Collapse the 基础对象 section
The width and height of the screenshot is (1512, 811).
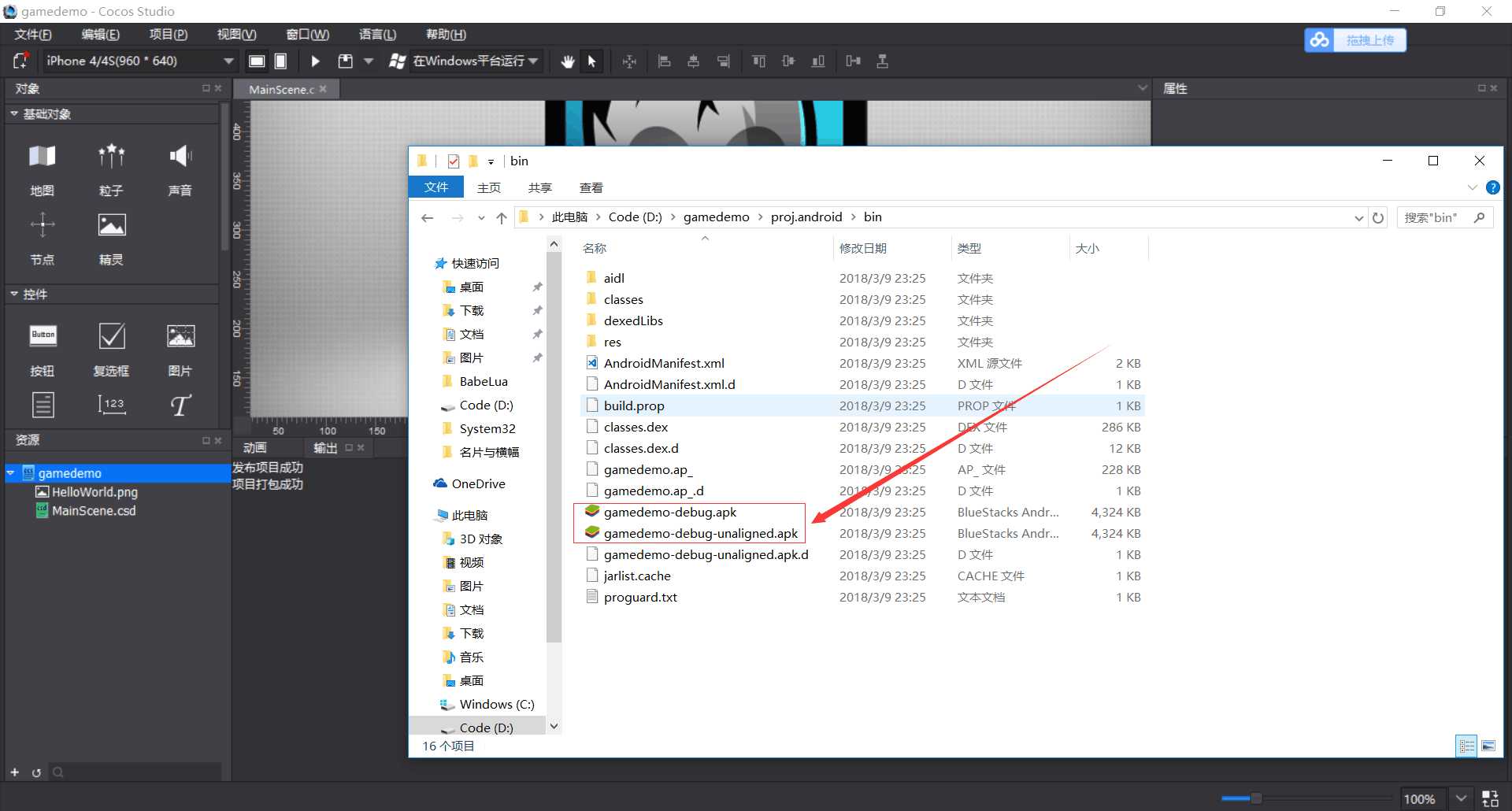pyautogui.click(x=14, y=114)
